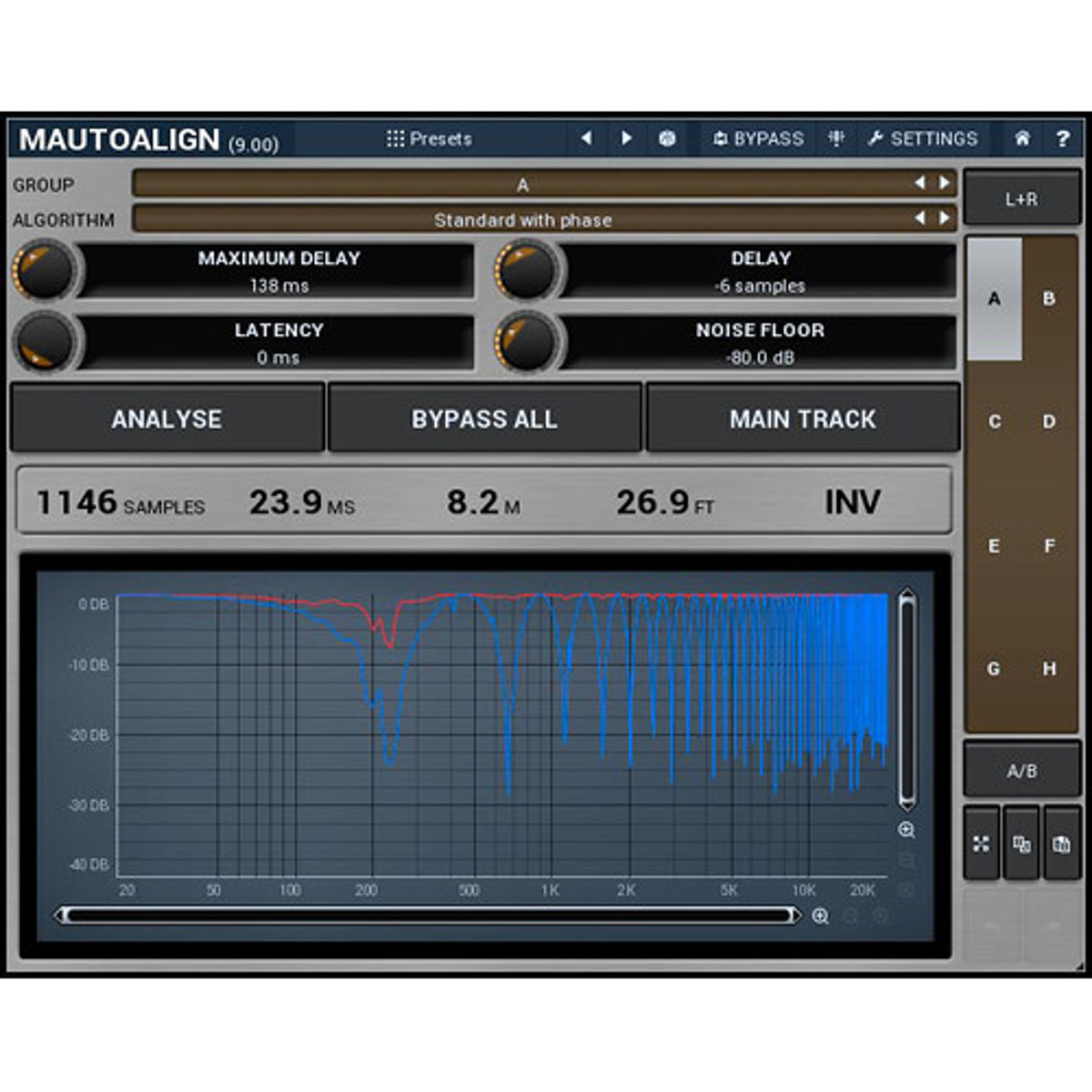This screenshot has width=1092, height=1092.
Task: Select next GROUP with right arrow
Action: pos(944,183)
